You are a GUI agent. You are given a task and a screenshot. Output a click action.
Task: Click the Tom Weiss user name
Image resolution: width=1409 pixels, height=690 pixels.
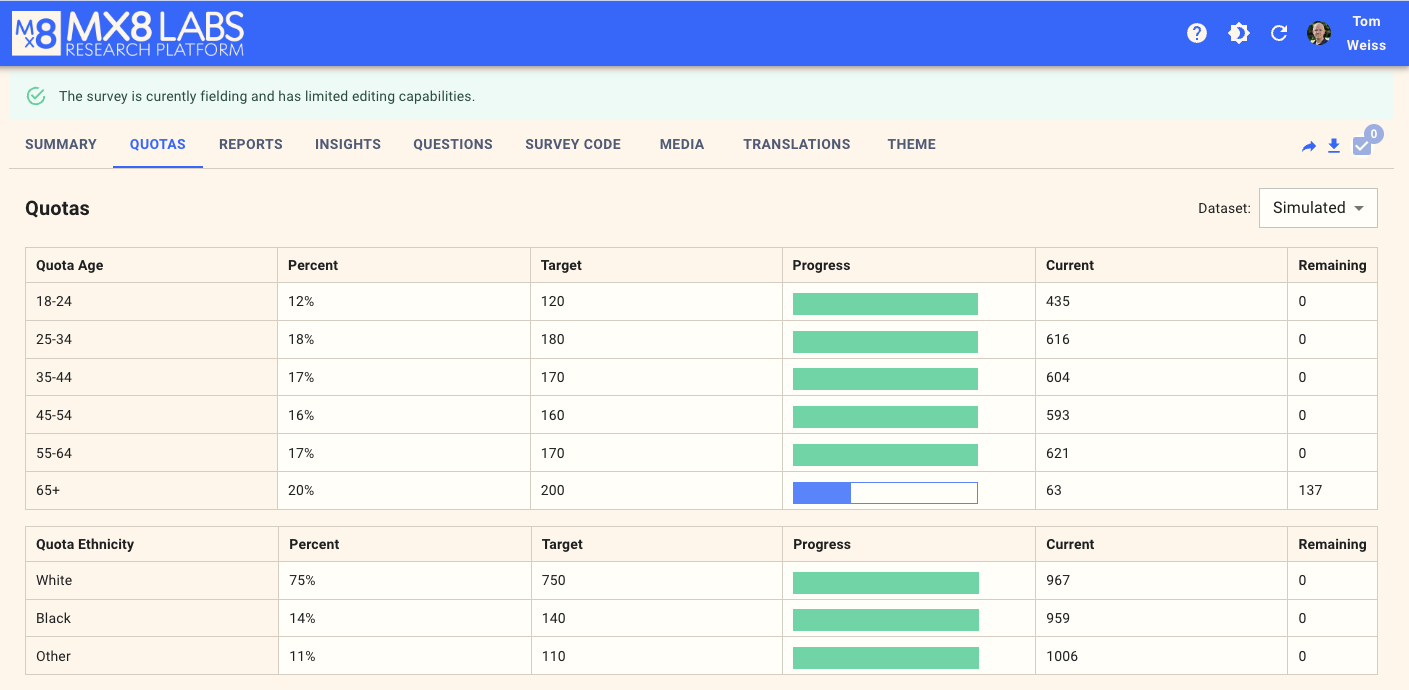click(1366, 33)
